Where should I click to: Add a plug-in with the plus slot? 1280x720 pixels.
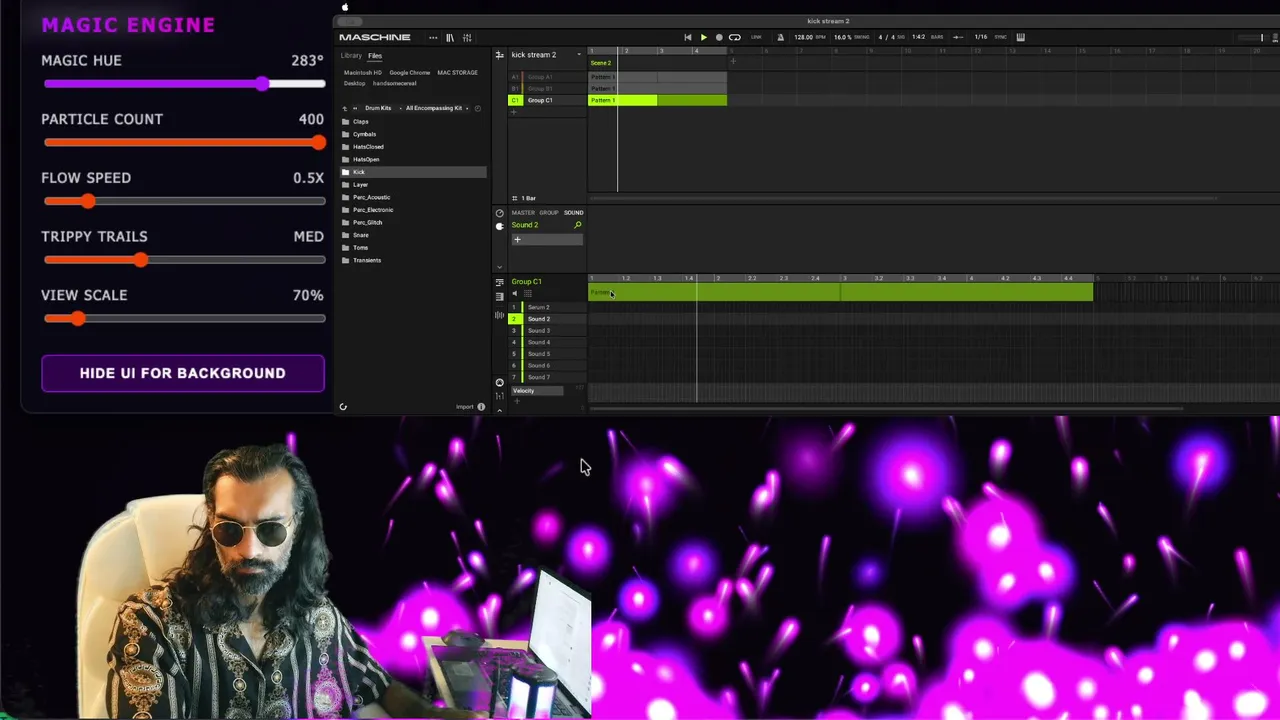pyautogui.click(x=547, y=240)
